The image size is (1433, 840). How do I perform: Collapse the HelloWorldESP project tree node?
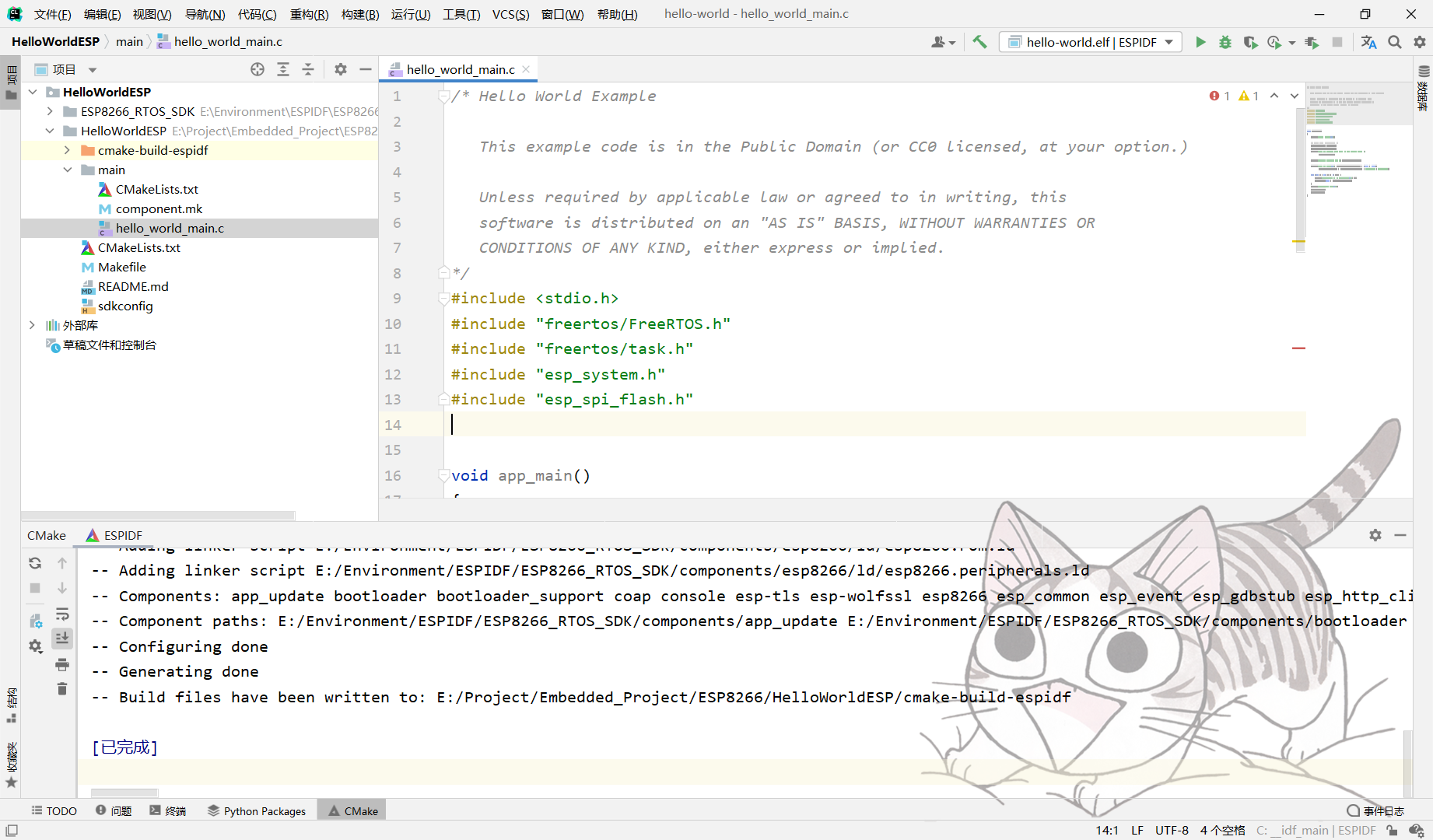[33, 91]
